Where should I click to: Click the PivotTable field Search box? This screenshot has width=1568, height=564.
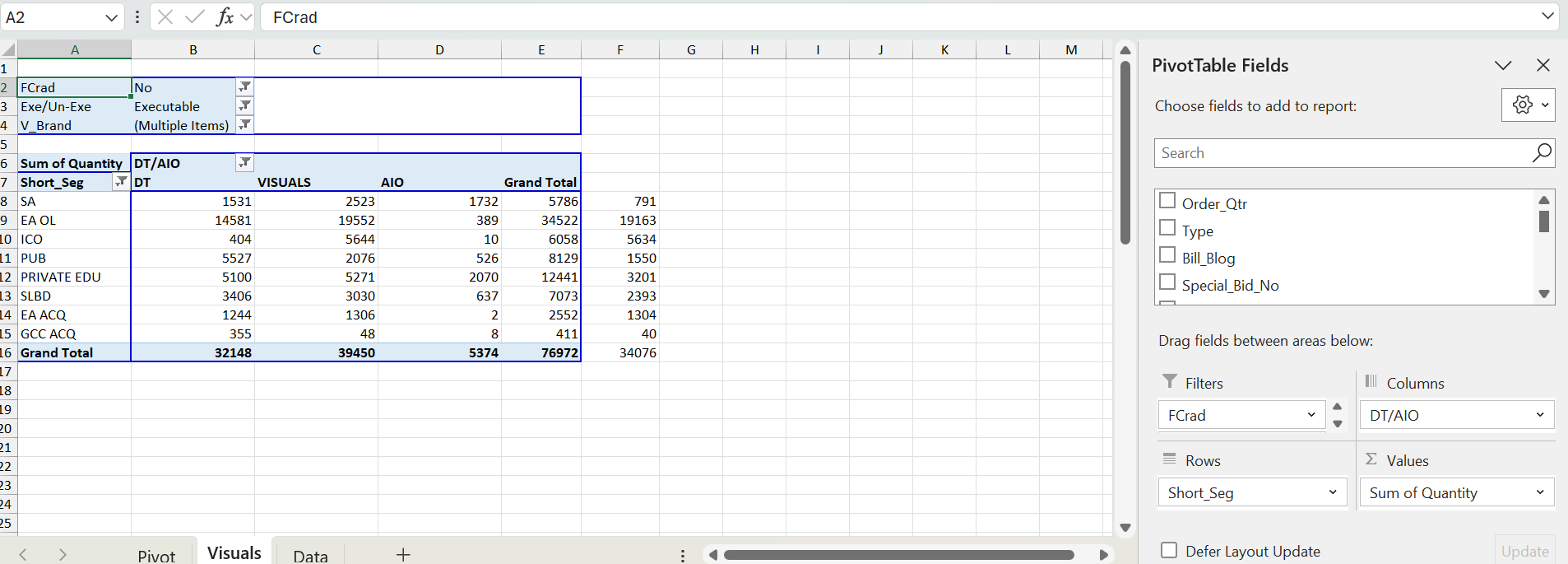tap(1343, 153)
